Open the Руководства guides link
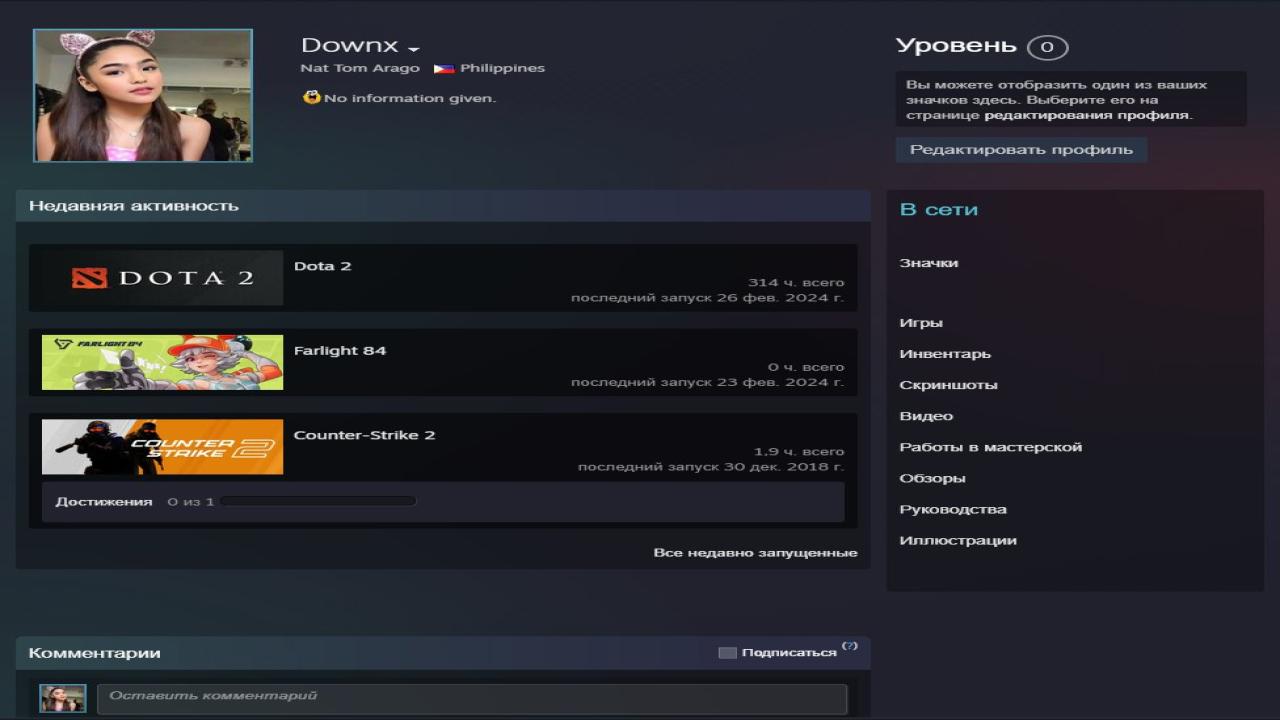The image size is (1280, 720). pos(953,509)
